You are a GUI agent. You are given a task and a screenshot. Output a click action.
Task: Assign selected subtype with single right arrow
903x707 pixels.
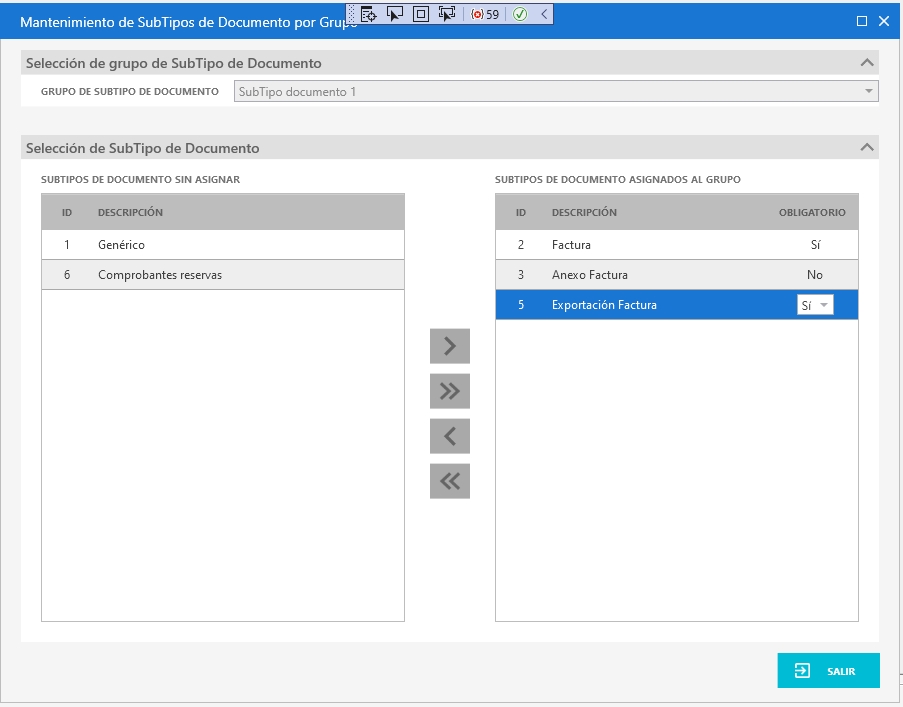450,346
